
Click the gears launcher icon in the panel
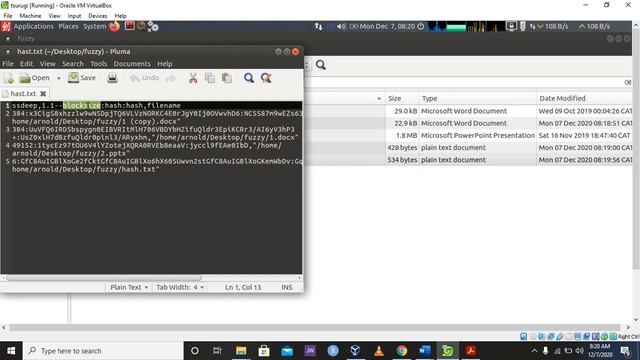coord(153,27)
